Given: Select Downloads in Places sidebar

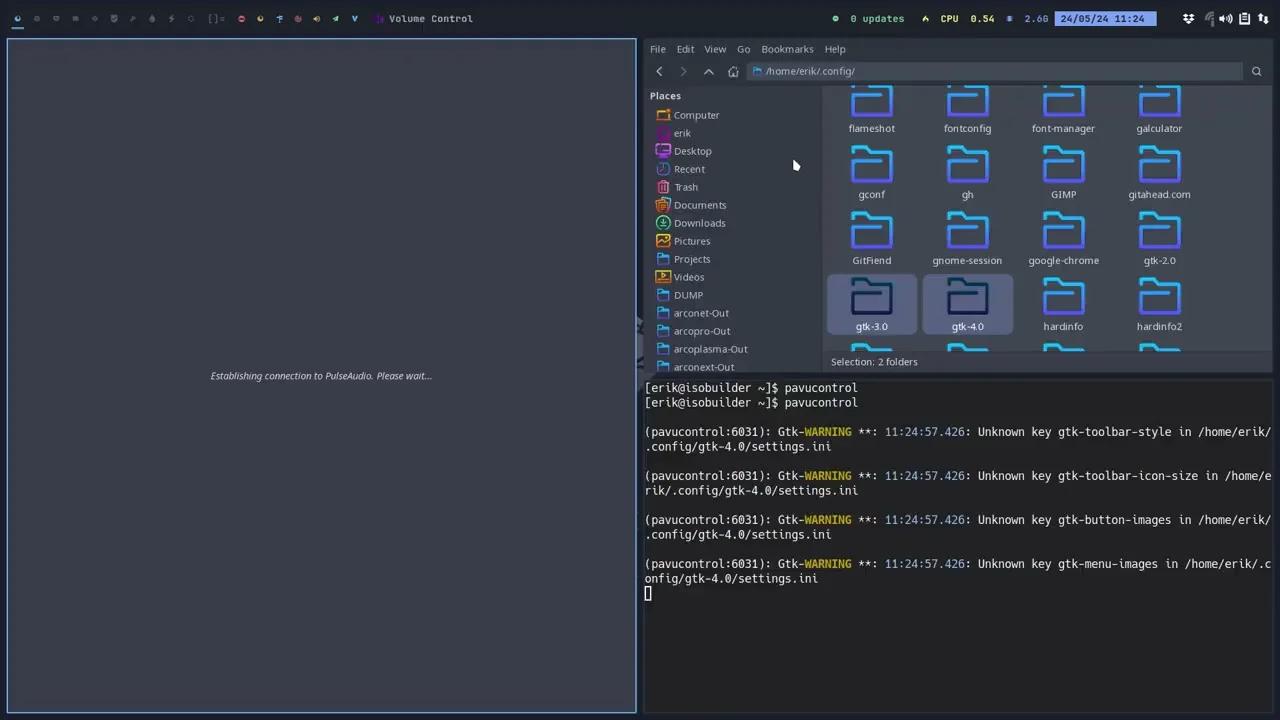Looking at the screenshot, I should 699,223.
